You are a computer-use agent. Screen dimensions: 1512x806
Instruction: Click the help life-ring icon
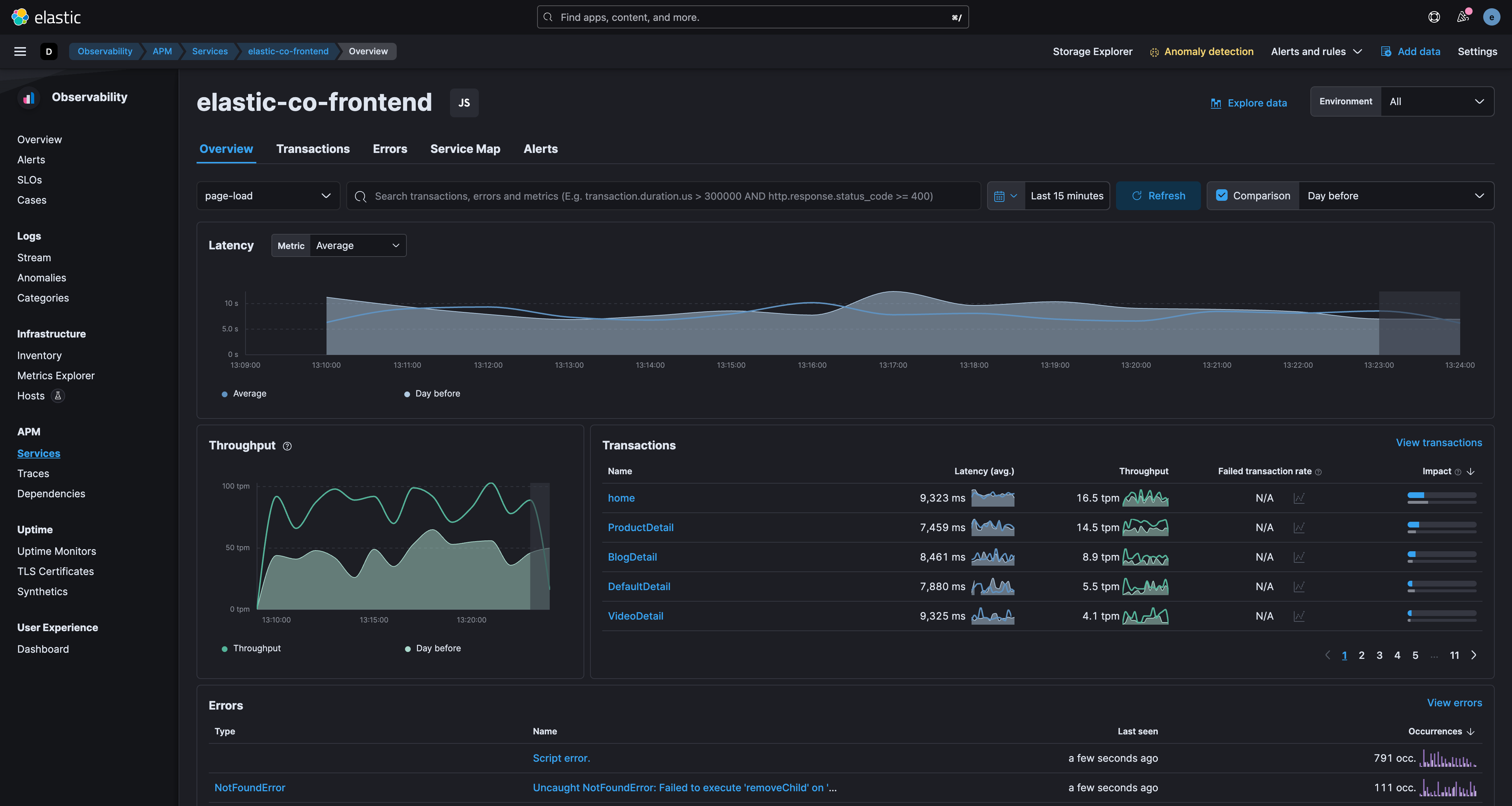click(x=1434, y=17)
